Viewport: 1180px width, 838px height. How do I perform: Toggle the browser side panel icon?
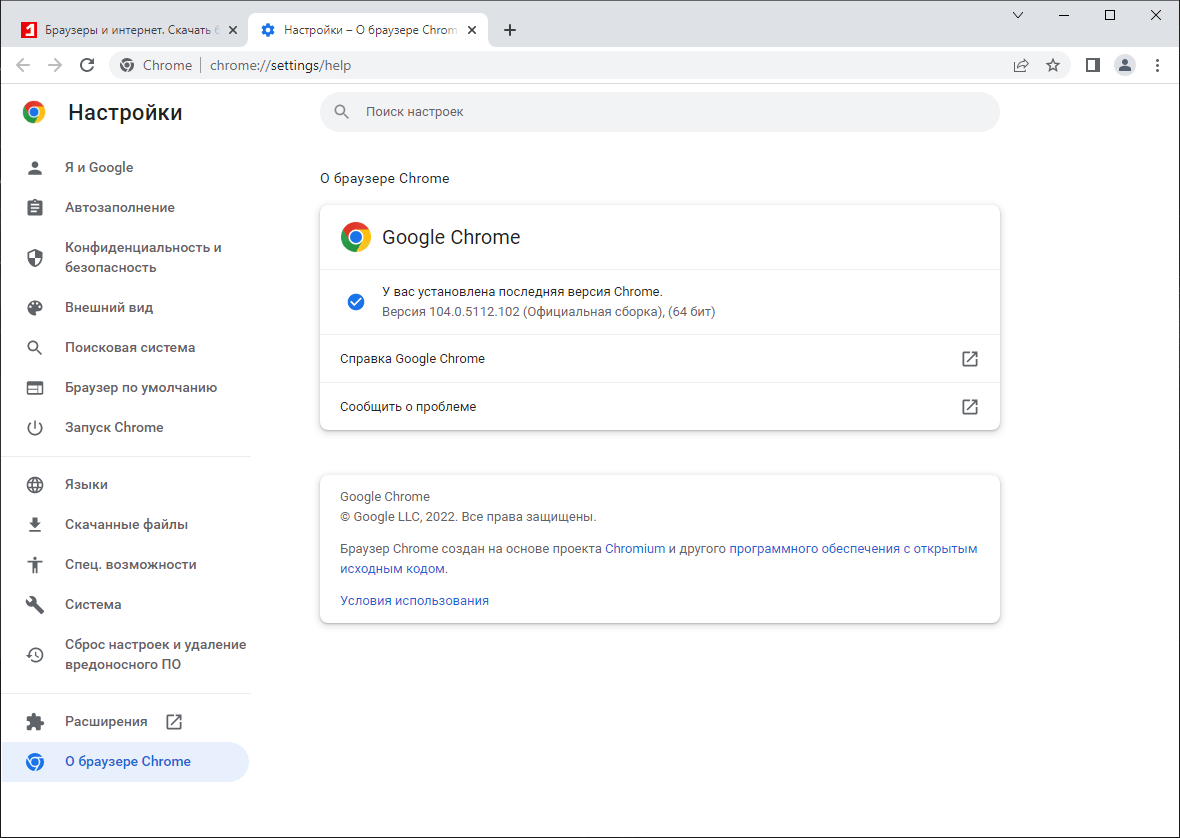[x=1093, y=65]
